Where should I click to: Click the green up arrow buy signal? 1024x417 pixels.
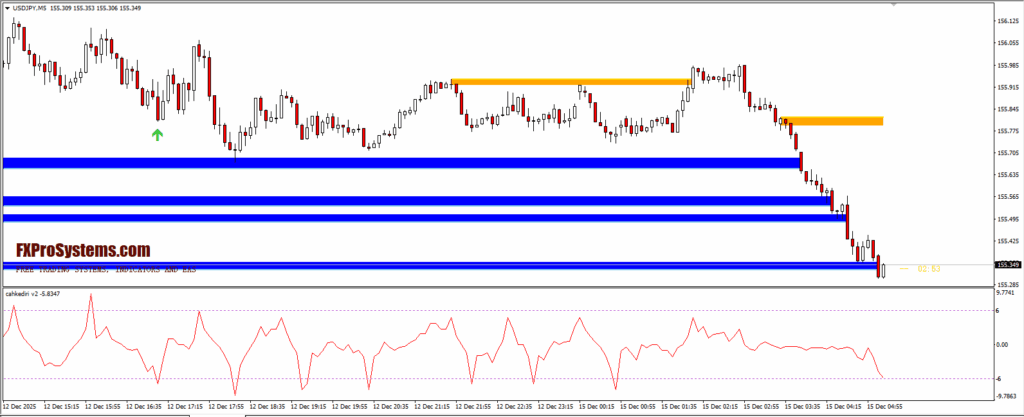[x=157, y=134]
